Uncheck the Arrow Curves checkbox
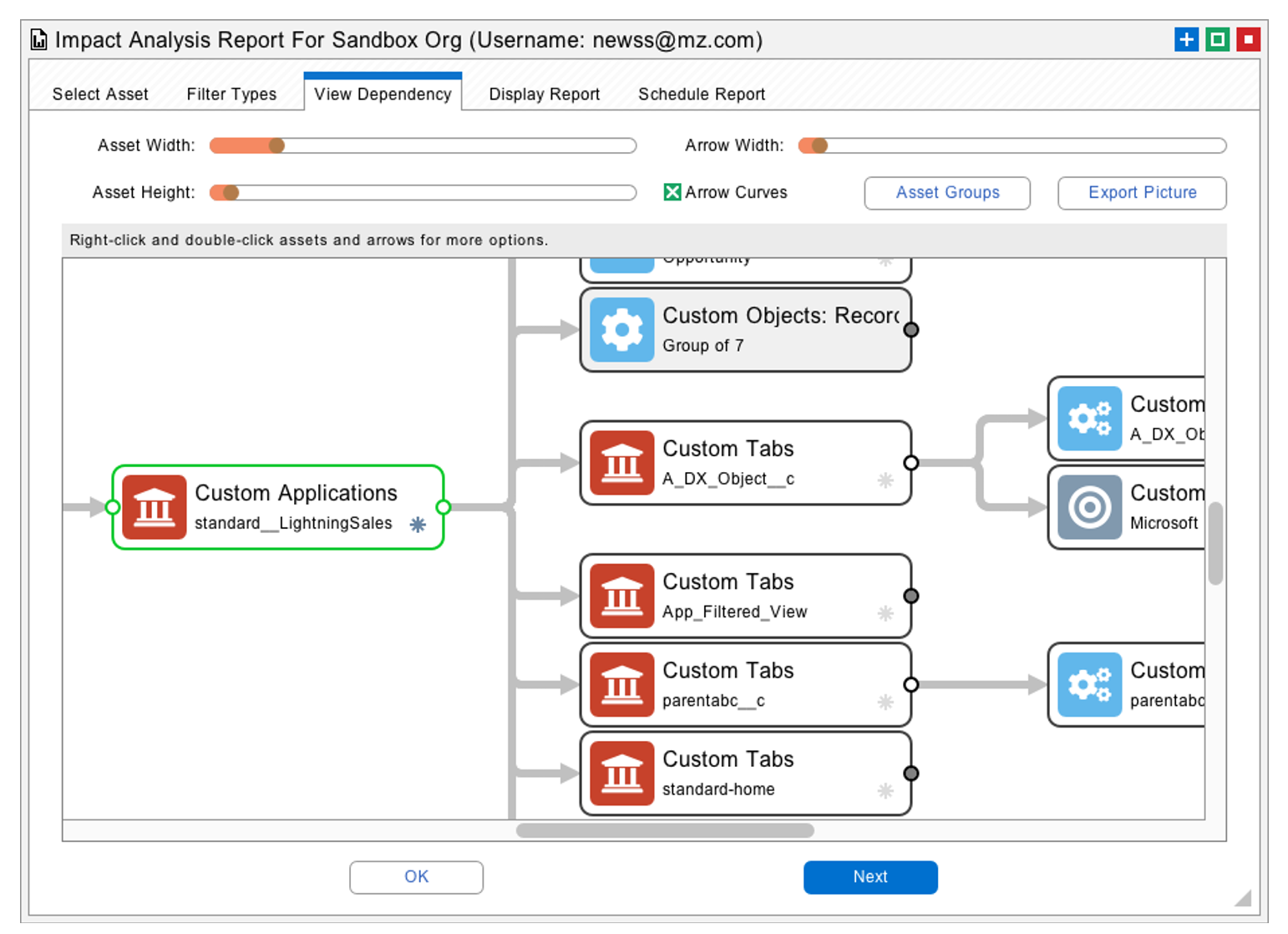The height and width of the screenshot is (934, 1288). pos(673,192)
